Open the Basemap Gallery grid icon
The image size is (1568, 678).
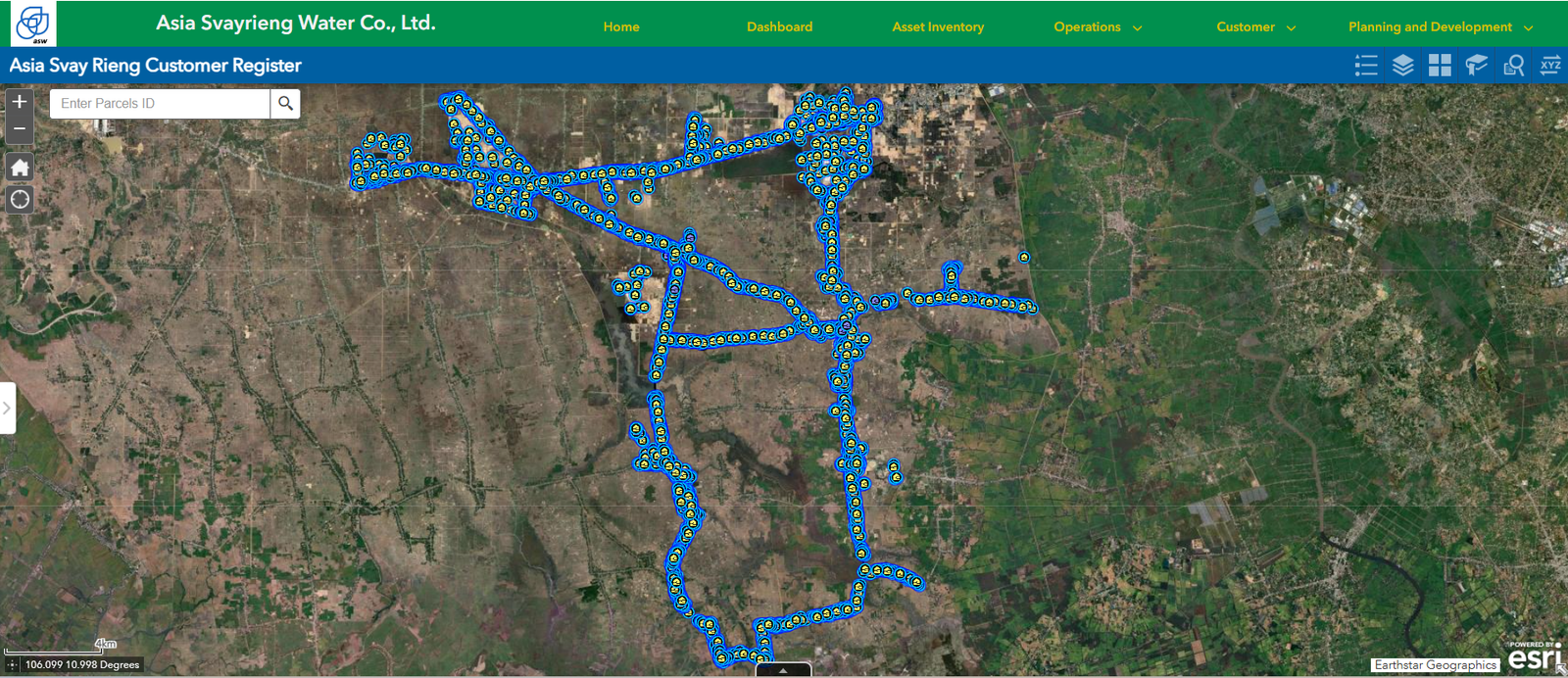1440,66
